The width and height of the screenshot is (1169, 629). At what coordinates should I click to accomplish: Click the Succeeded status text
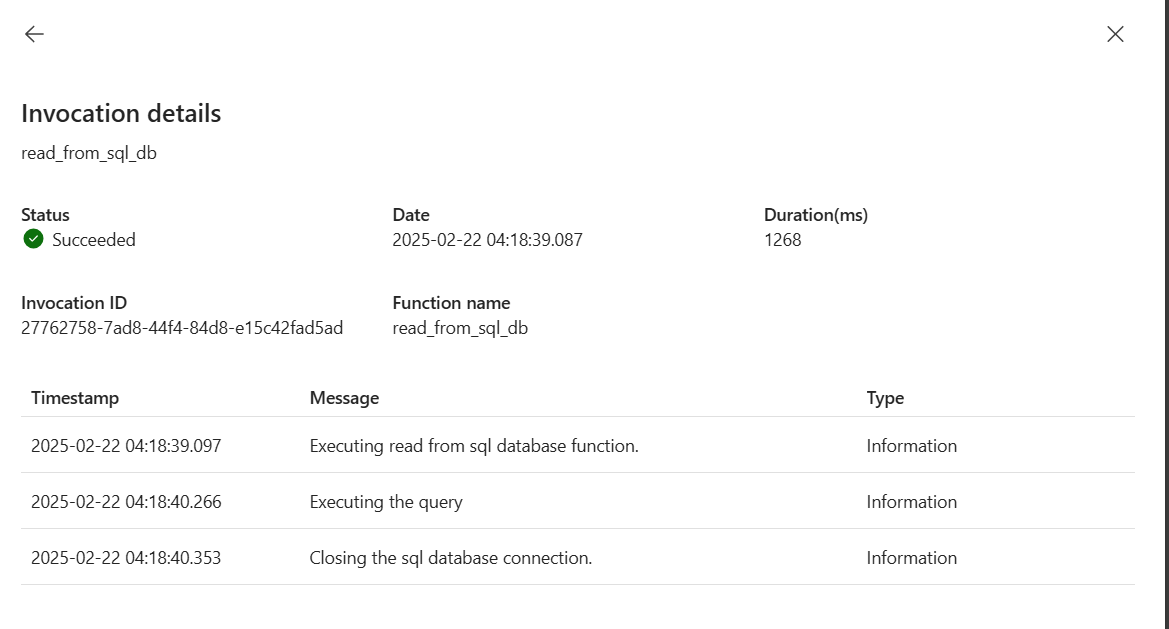pos(94,240)
